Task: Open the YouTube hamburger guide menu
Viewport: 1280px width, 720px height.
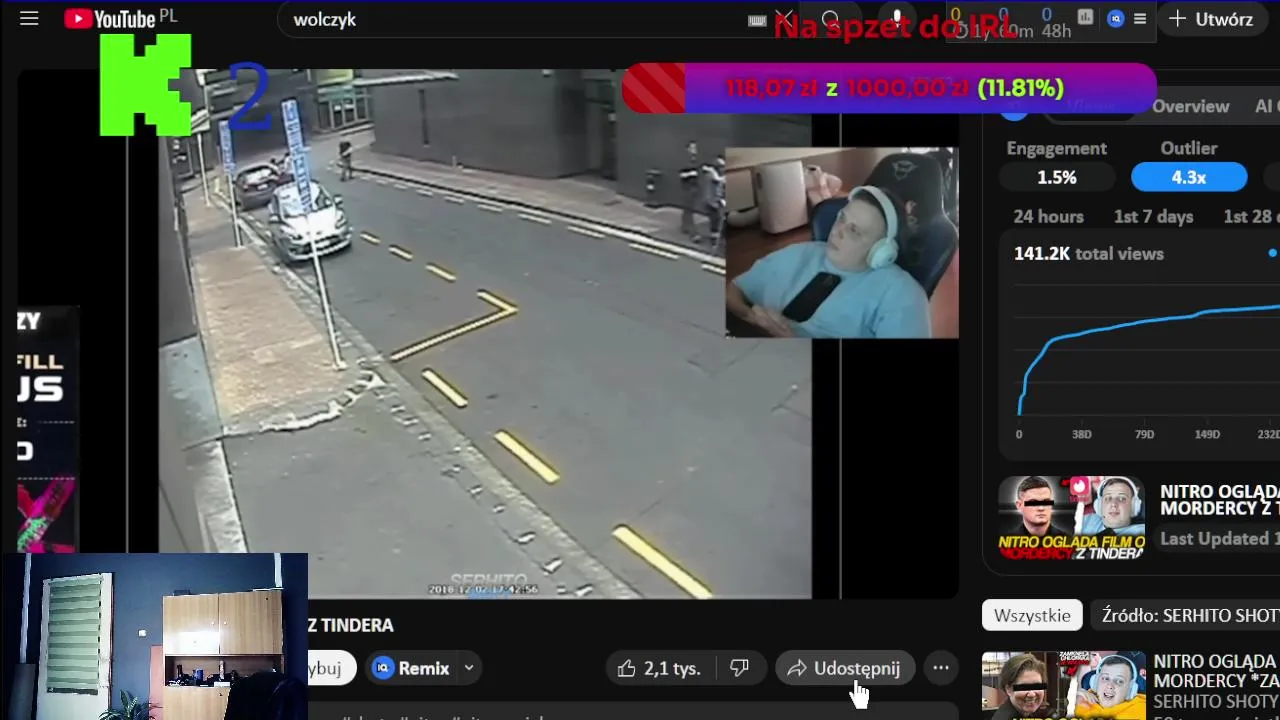Action: (x=29, y=19)
